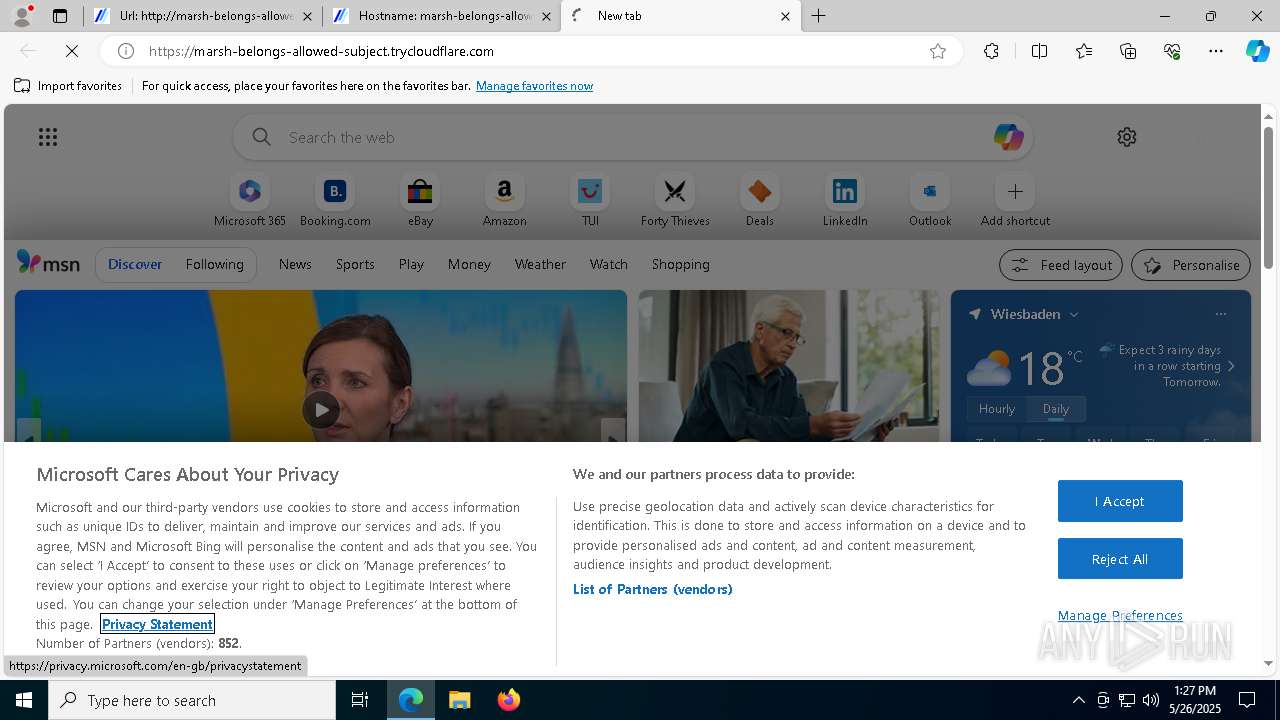Open page settings gear icon

[x=1127, y=137]
